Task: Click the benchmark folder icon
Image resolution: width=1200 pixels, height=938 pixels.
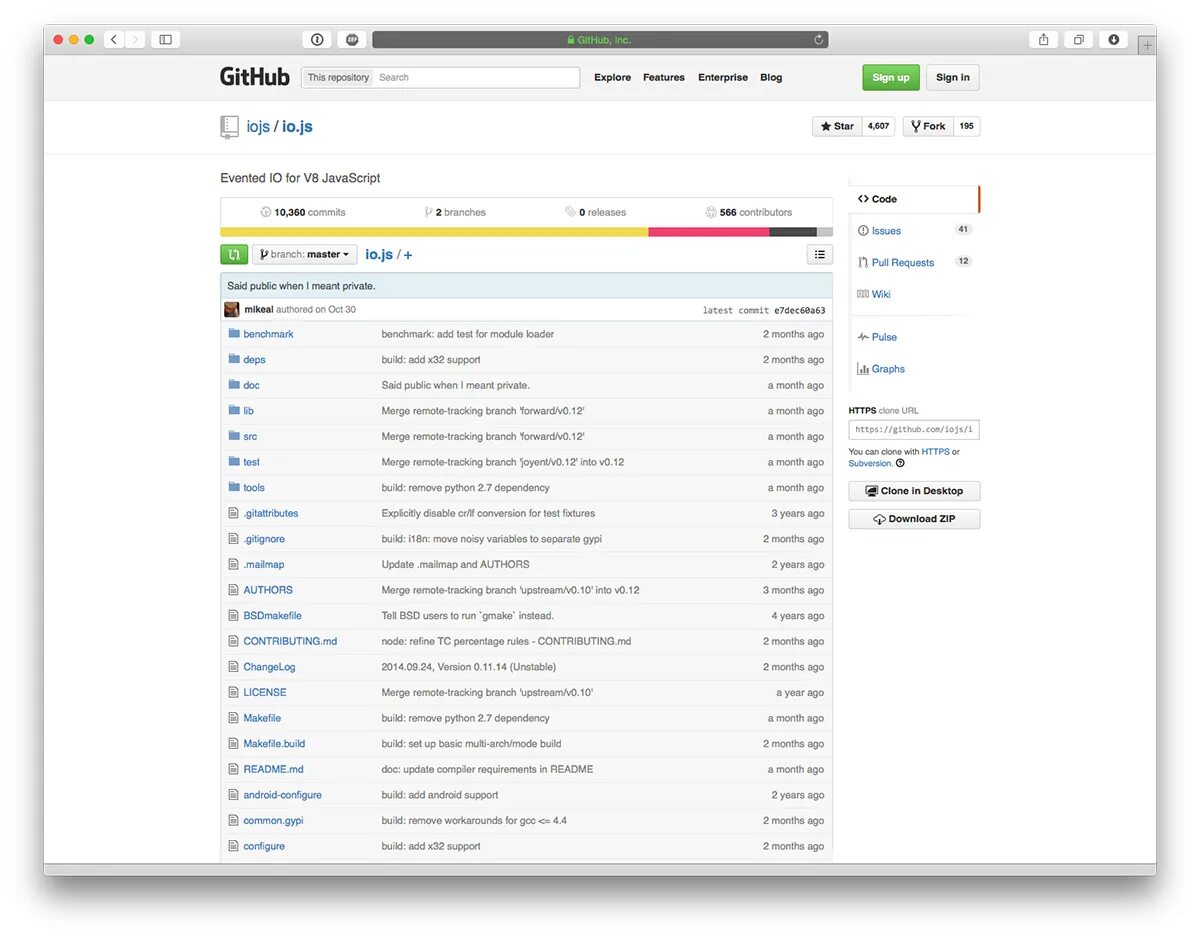Action: [234, 333]
